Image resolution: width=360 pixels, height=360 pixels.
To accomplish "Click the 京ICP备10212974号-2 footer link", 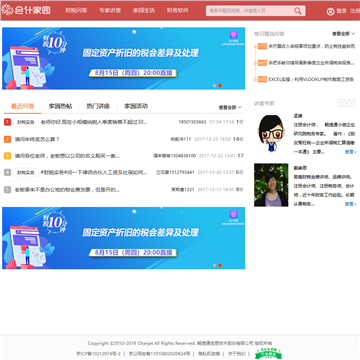I will click(98, 354).
